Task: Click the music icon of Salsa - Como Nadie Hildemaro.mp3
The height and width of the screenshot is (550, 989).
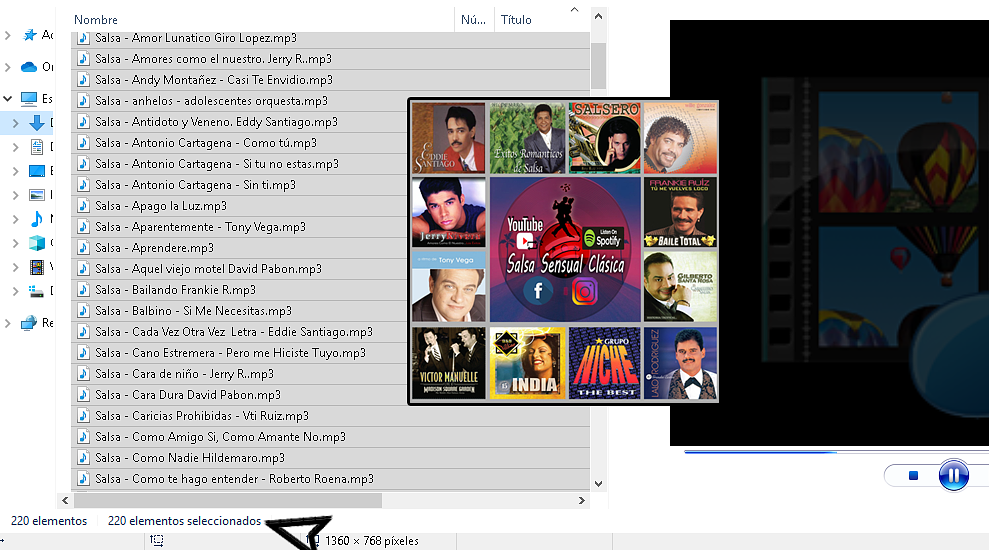Action: coord(83,458)
